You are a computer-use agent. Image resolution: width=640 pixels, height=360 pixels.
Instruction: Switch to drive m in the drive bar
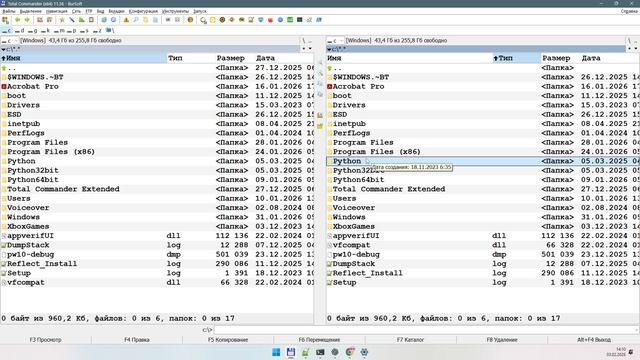pyautogui.click(x=59, y=31)
